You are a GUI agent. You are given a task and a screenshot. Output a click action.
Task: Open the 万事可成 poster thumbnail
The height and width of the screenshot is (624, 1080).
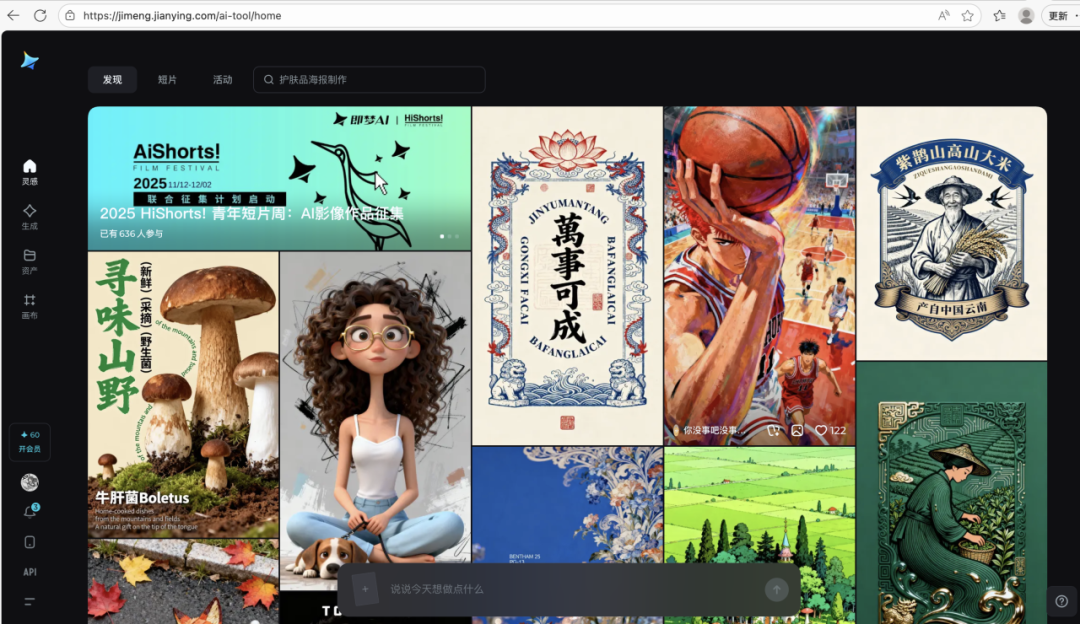pyautogui.click(x=567, y=275)
